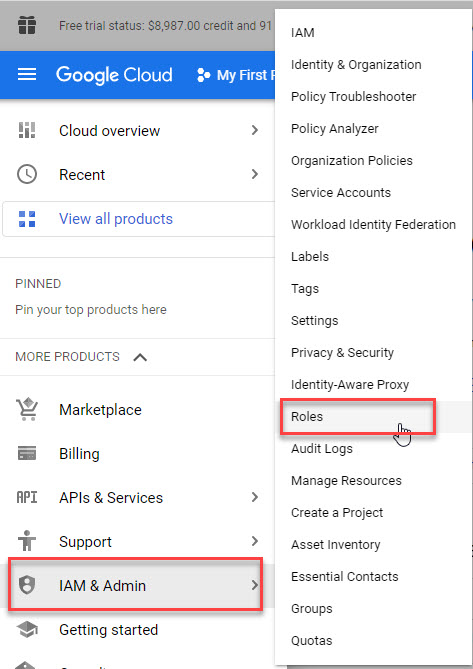Click the Getting started graduation cap icon
The height and width of the screenshot is (669, 473).
pyautogui.click(x=27, y=629)
